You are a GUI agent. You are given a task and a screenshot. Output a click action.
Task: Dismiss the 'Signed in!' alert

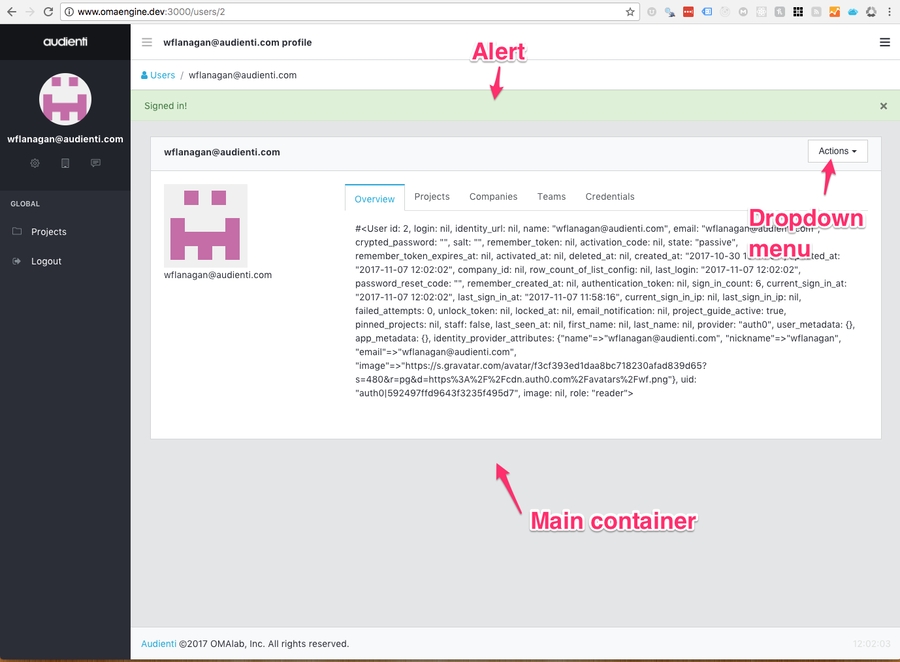pyautogui.click(x=883, y=106)
